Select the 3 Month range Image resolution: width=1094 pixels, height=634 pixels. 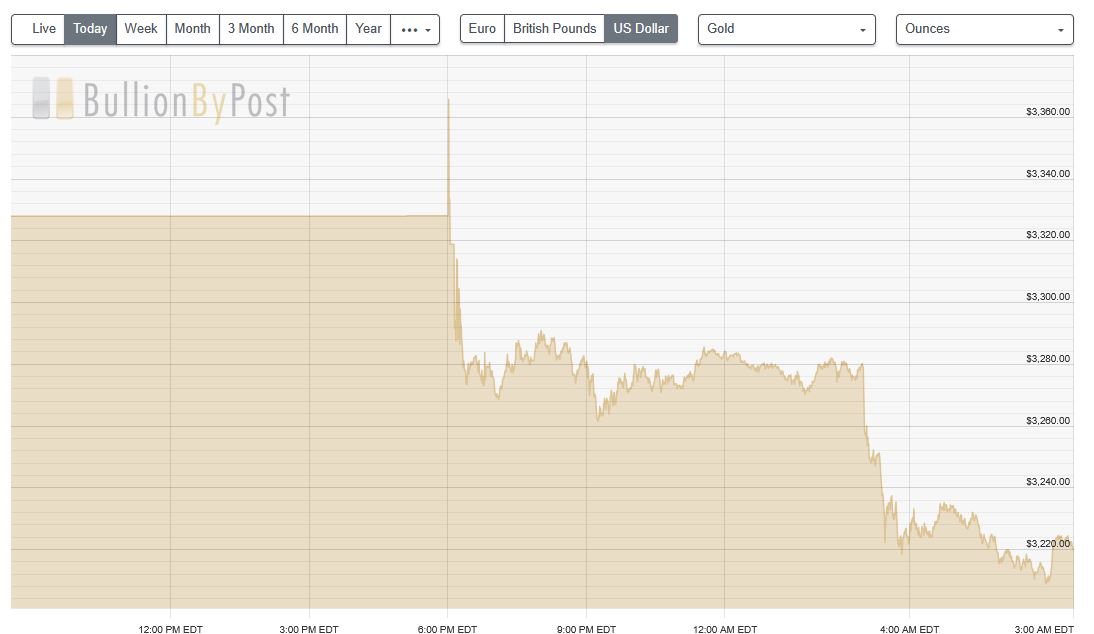click(x=251, y=29)
